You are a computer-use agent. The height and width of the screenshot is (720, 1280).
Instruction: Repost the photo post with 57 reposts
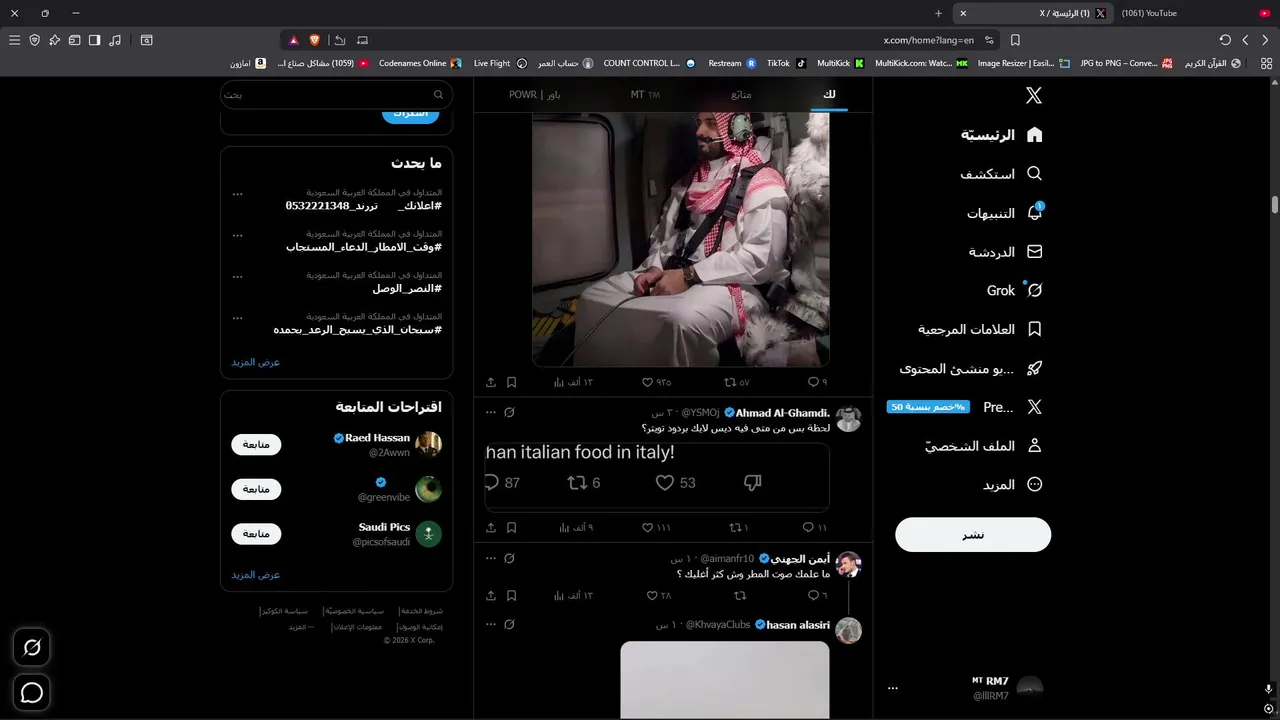pos(737,382)
